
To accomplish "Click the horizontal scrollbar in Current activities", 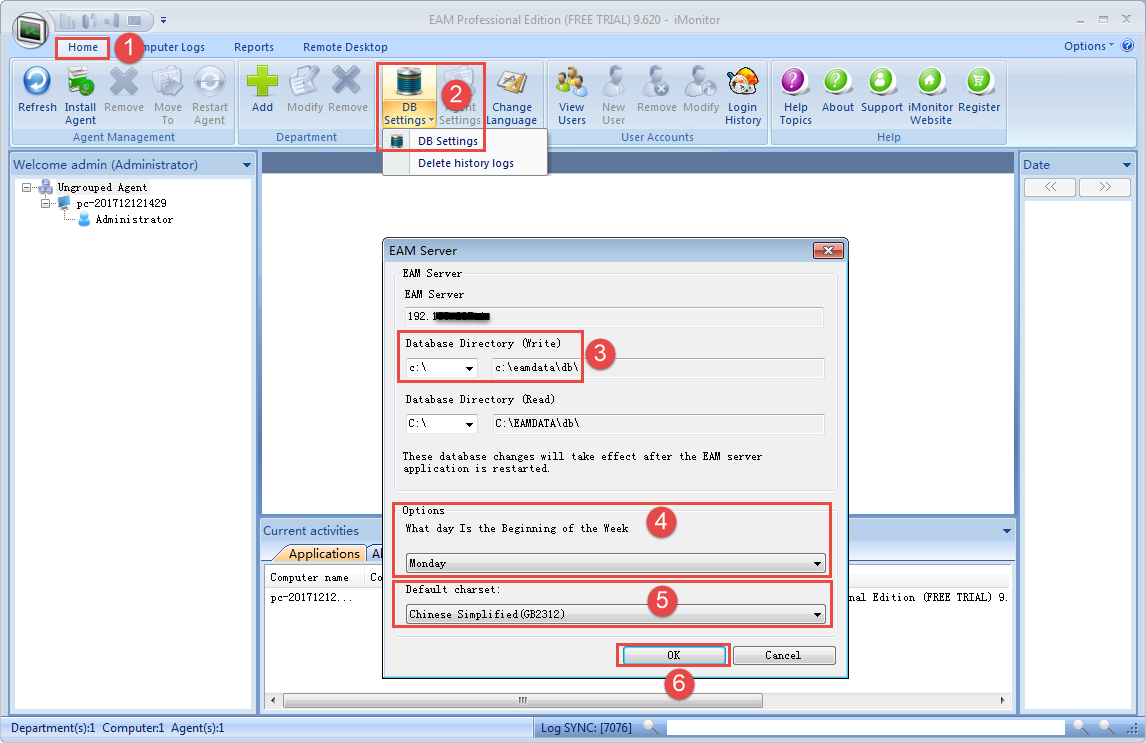I will click(x=523, y=701).
